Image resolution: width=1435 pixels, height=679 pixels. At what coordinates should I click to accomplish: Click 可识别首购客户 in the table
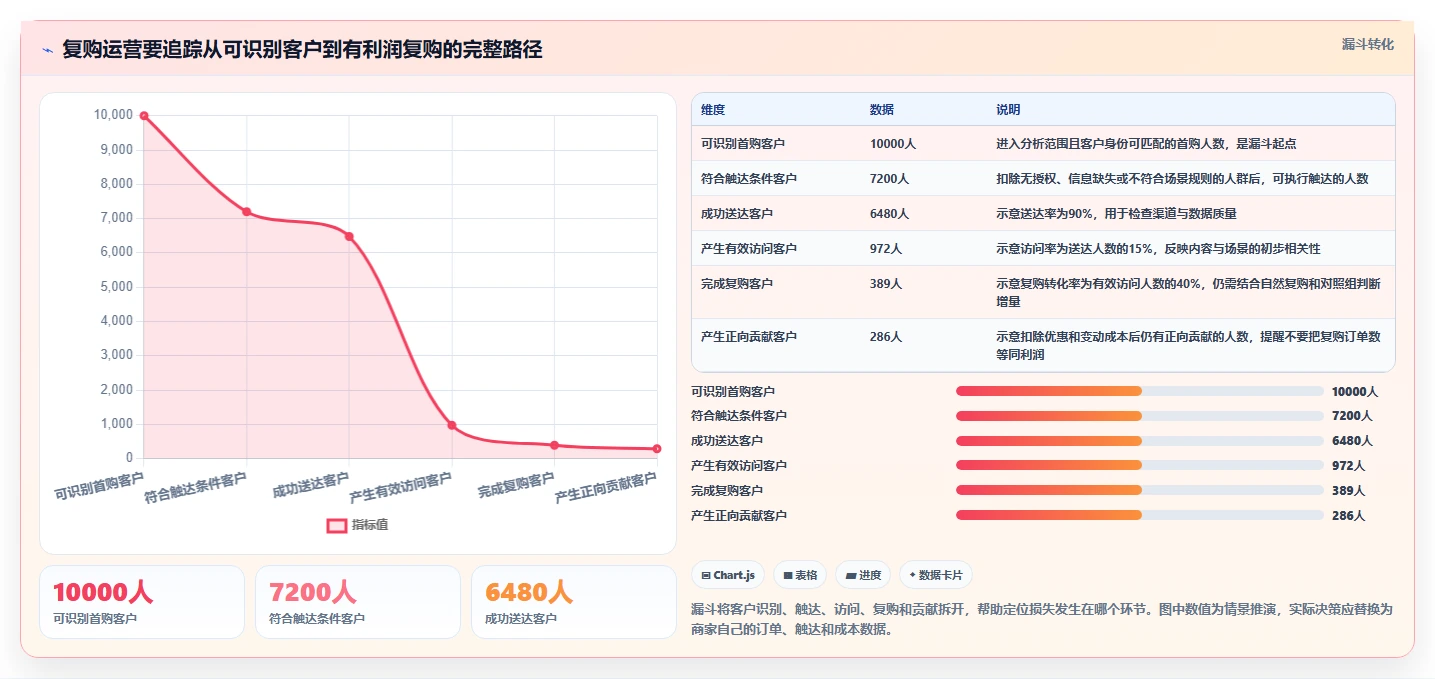click(743, 144)
